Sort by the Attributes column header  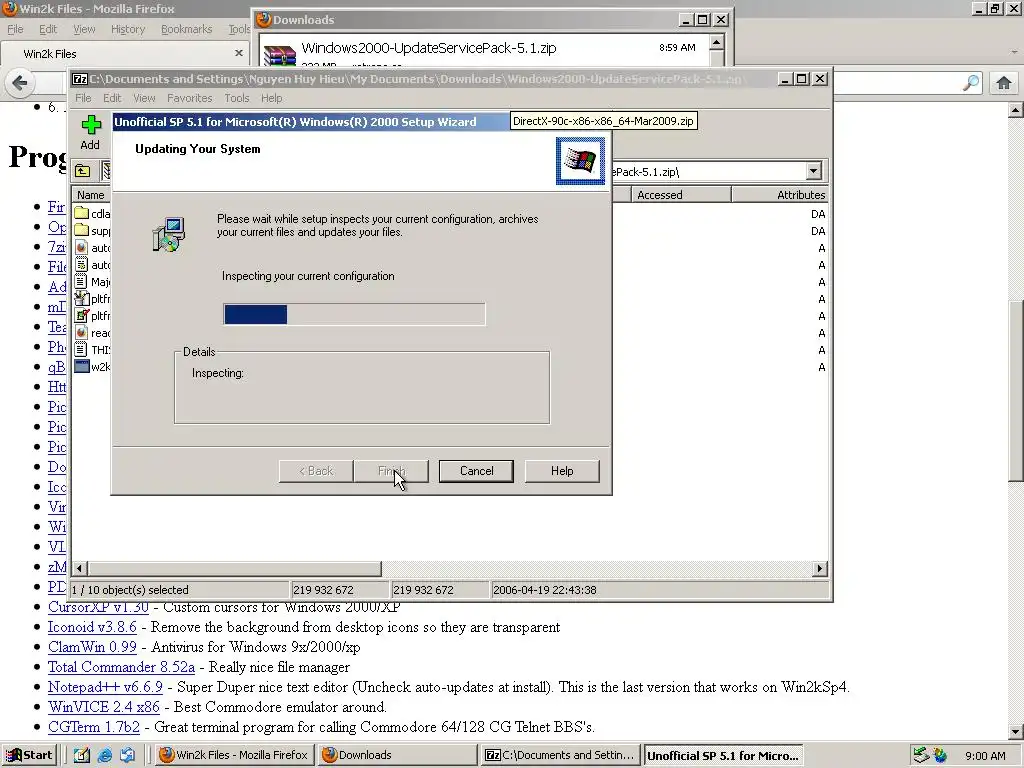coord(780,195)
